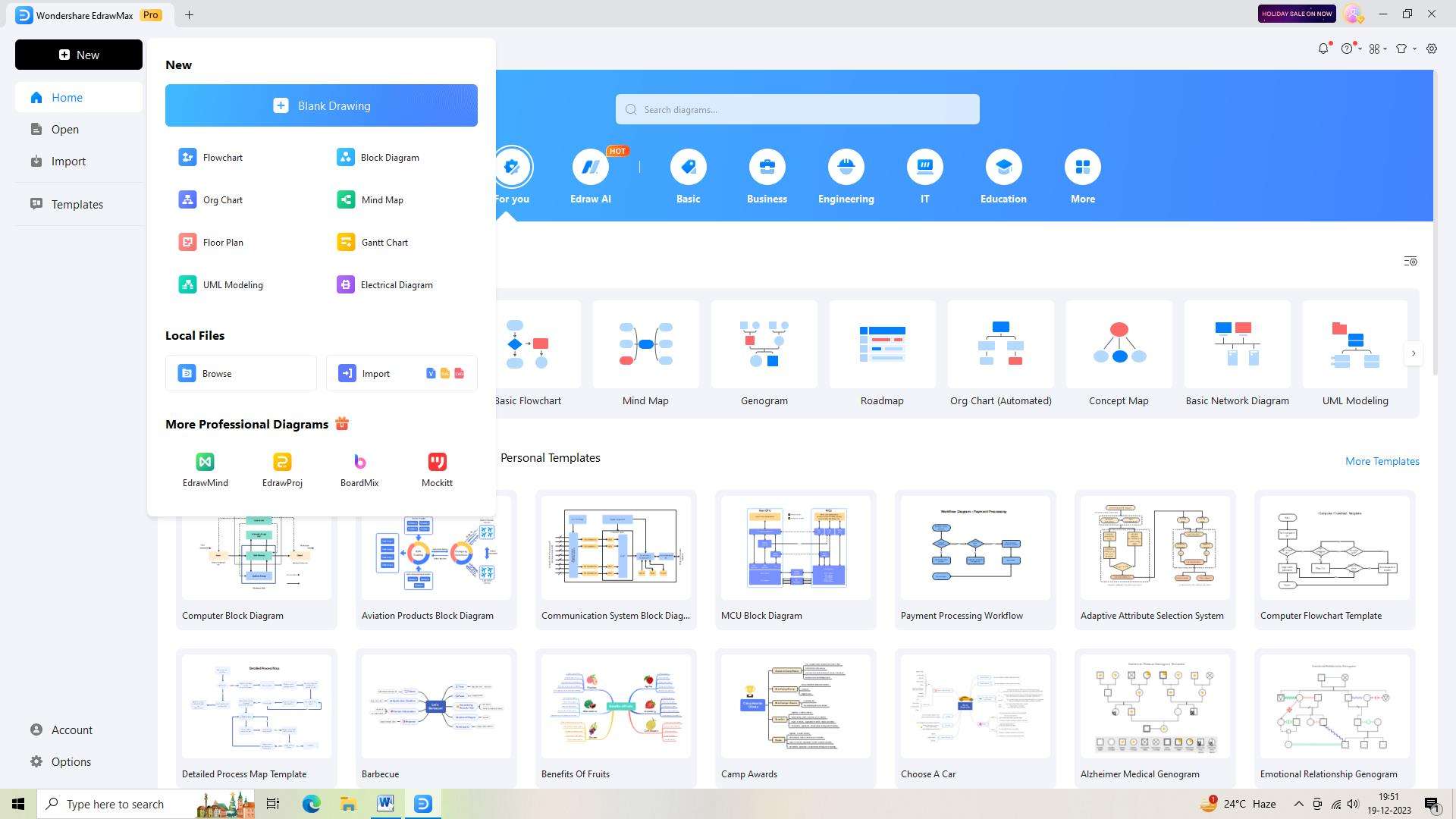The height and width of the screenshot is (819, 1456).
Task: Click the Electrical Diagram icon
Action: [x=347, y=284]
